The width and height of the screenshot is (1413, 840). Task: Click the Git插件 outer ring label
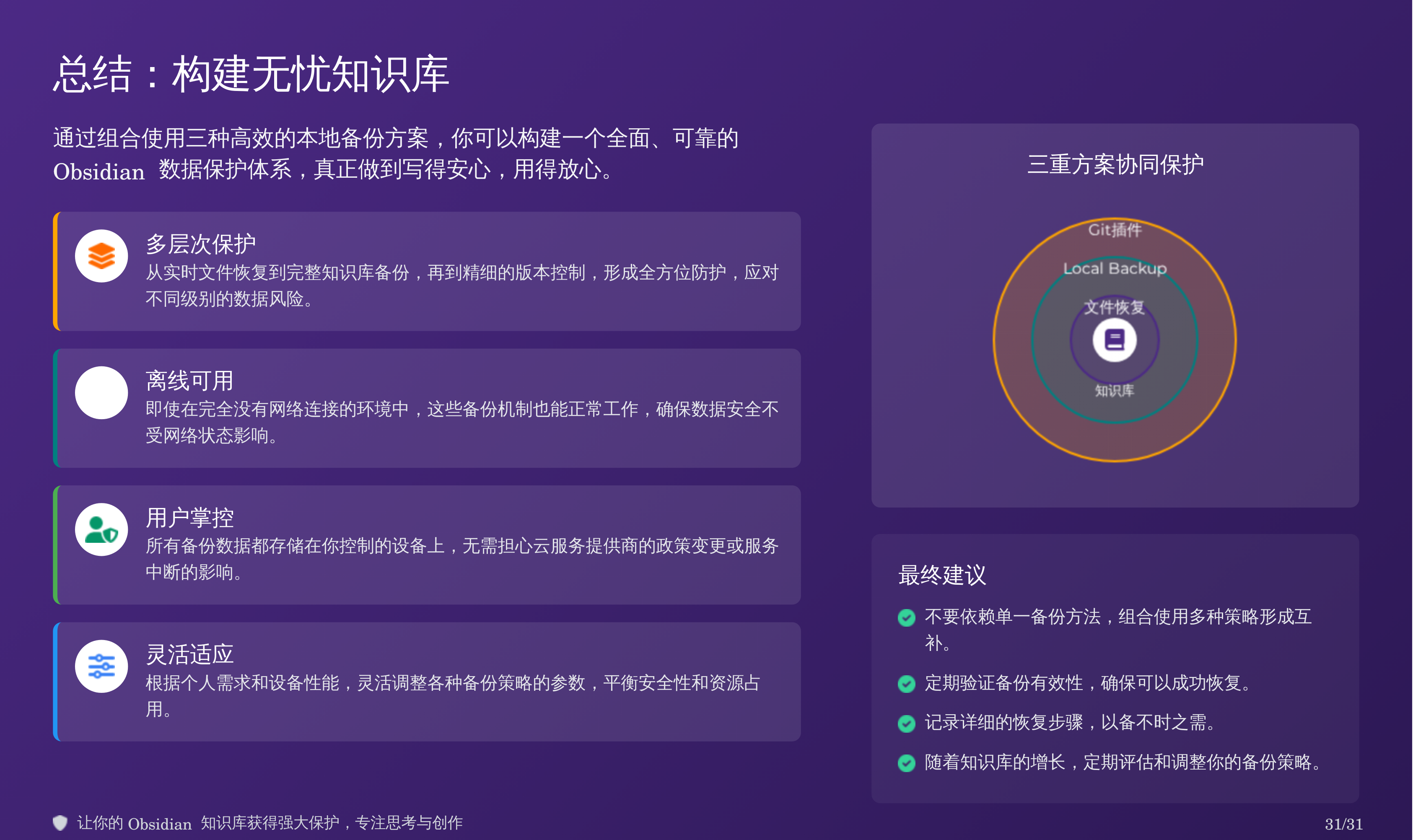click(x=1115, y=230)
